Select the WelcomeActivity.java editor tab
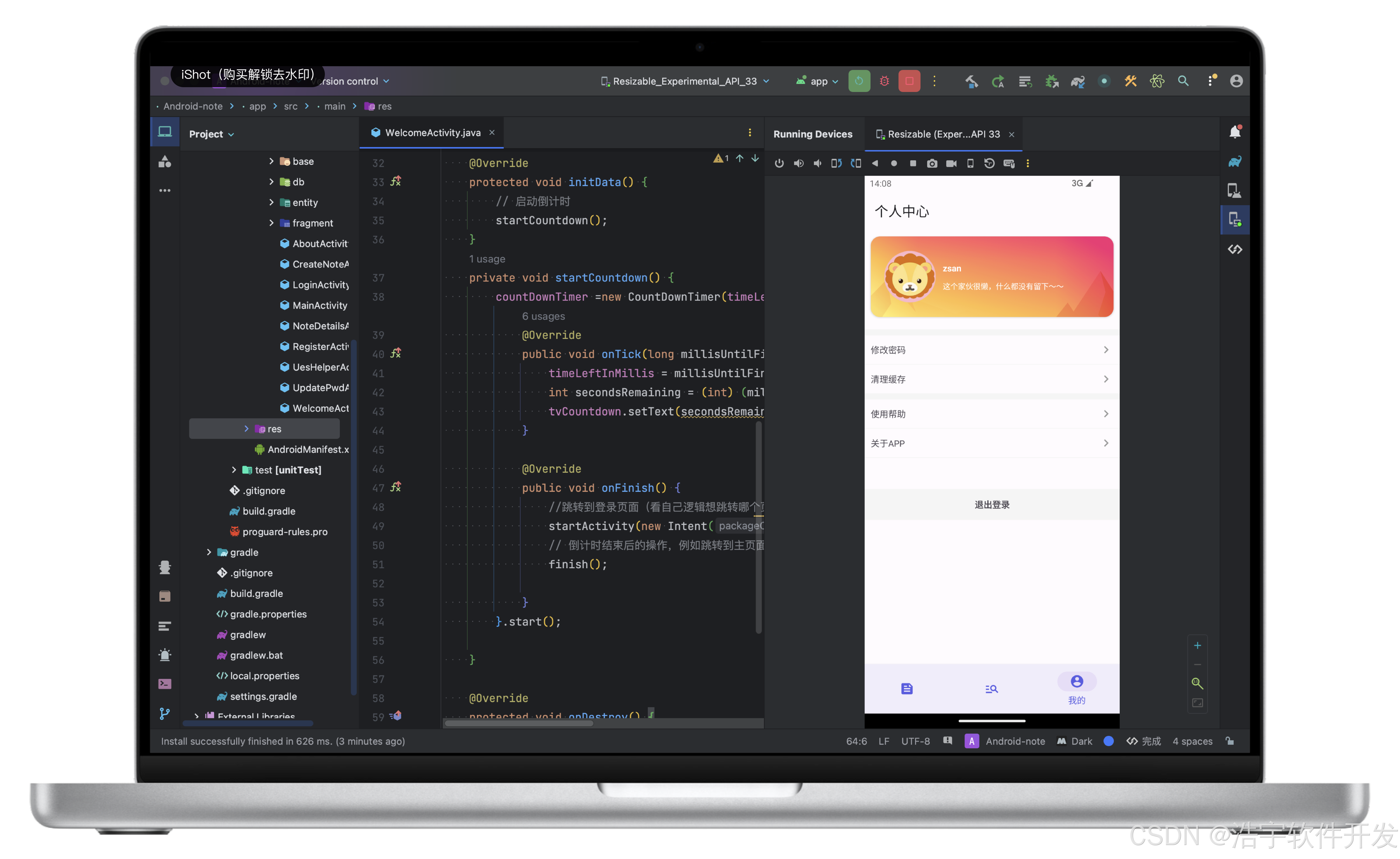This screenshot has width=1400, height=859. (432, 132)
